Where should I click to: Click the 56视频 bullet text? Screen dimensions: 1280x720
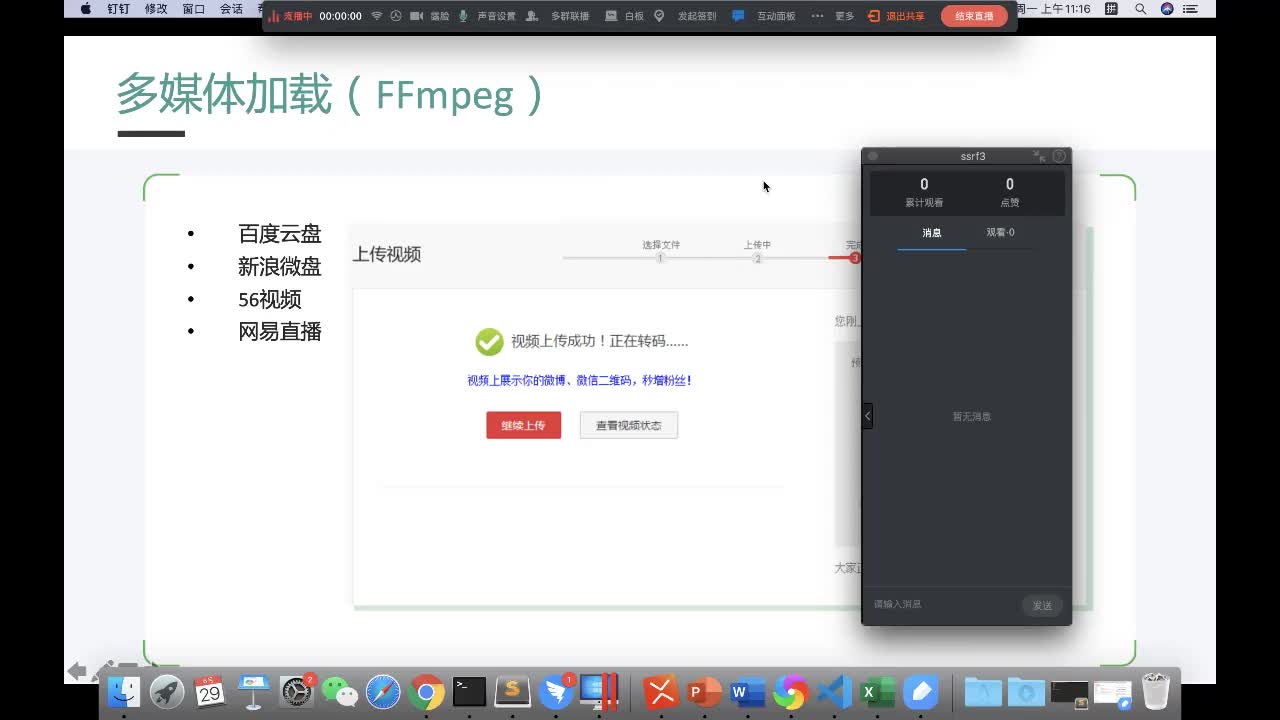pos(270,300)
